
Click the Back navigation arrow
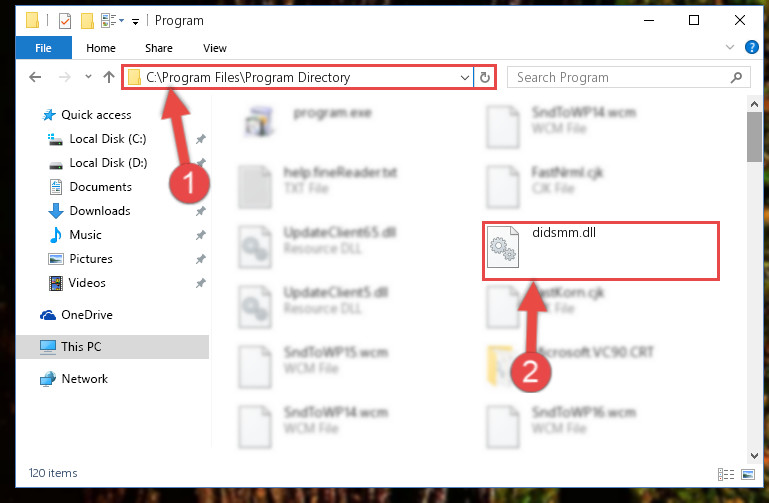35,77
